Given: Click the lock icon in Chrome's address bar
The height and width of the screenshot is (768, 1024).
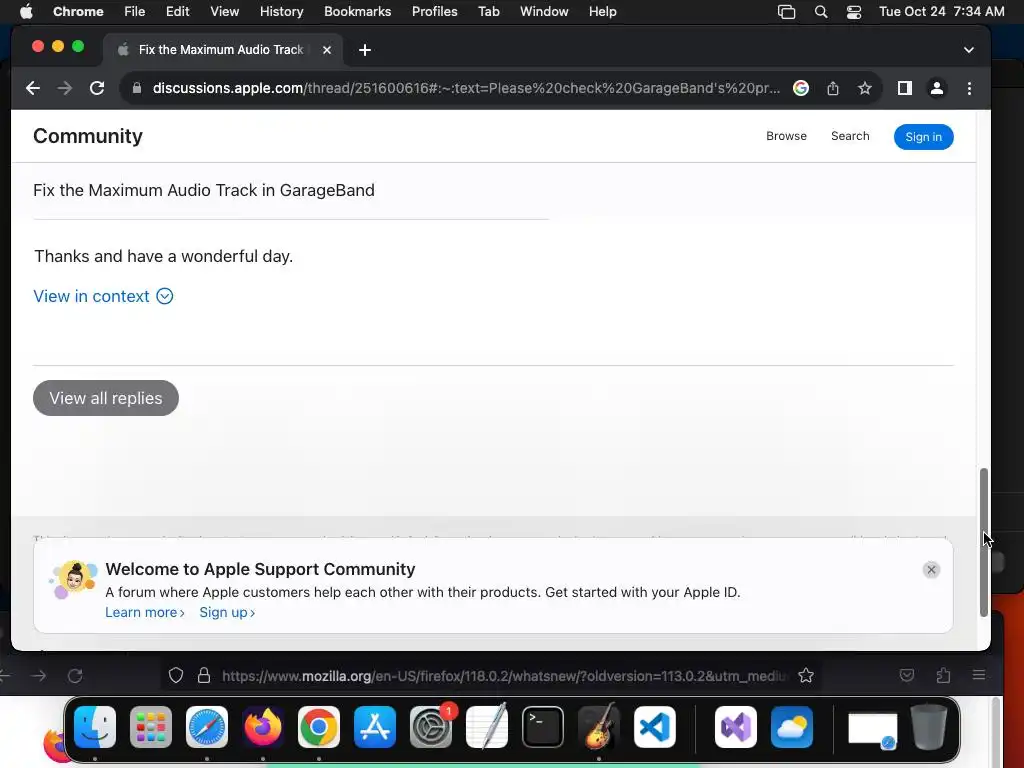Looking at the screenshot, I should [x=136, y=88].
